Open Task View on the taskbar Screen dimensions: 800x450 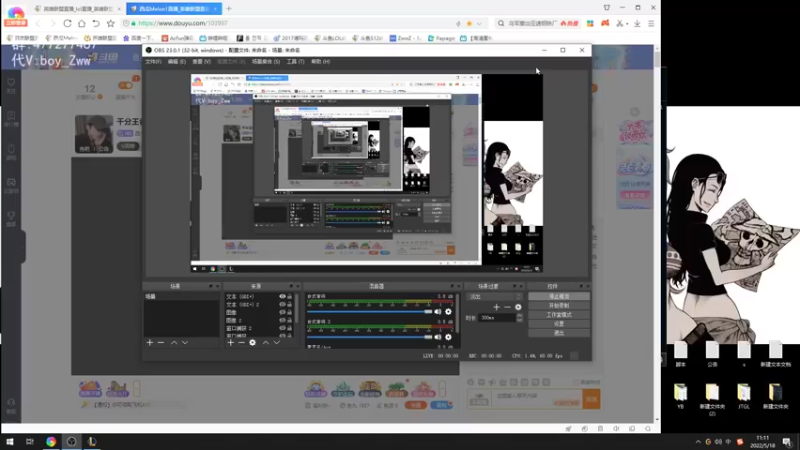(x=30, y=442)
